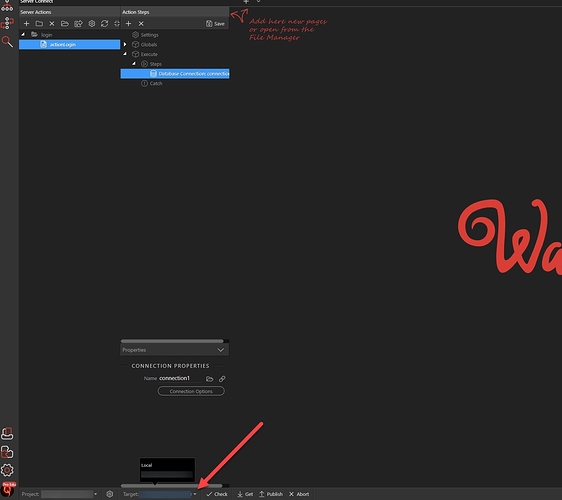Select the Catch step item
This screenshot has height=500, width=562.
[156, 84]
